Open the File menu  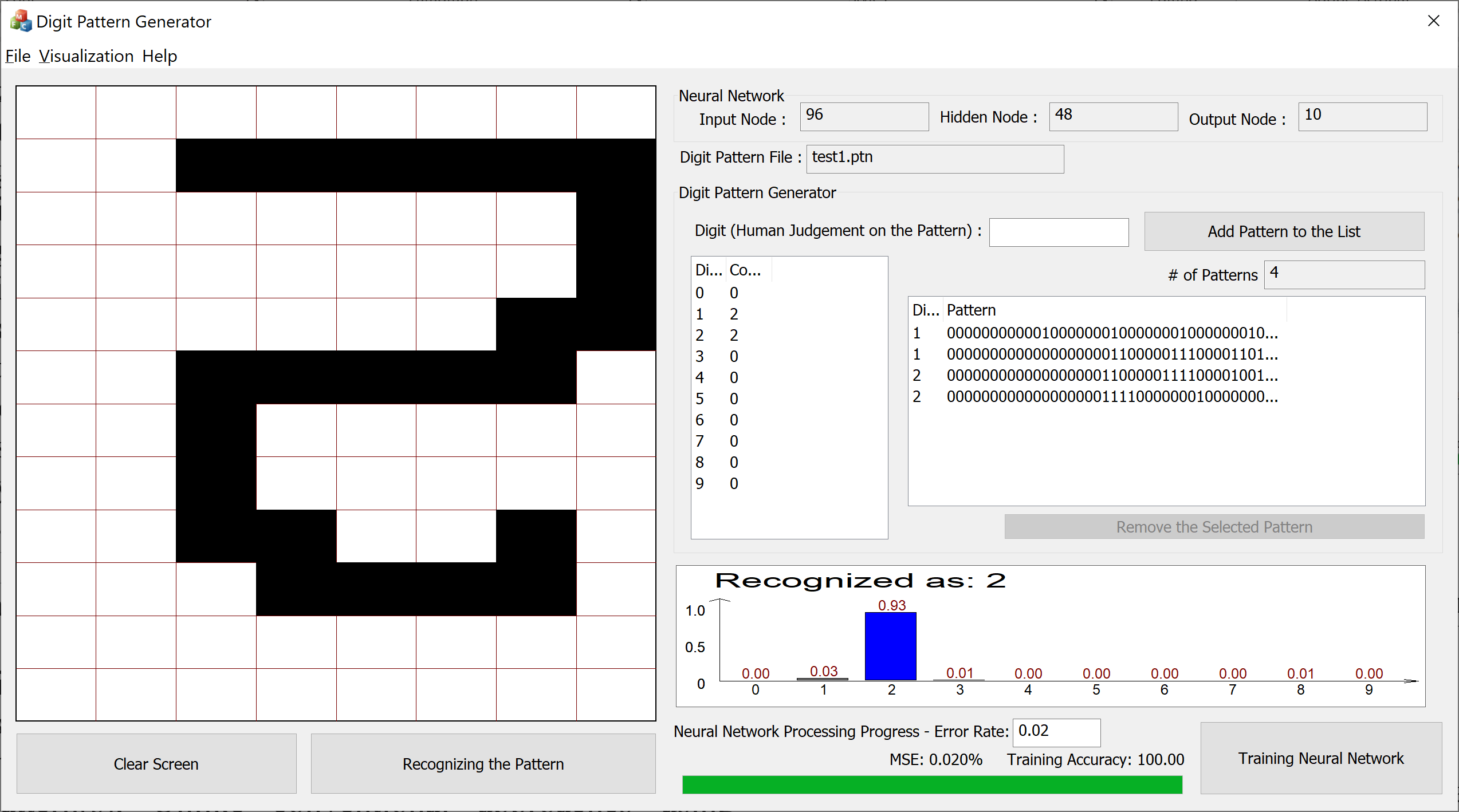pos(18,56)
